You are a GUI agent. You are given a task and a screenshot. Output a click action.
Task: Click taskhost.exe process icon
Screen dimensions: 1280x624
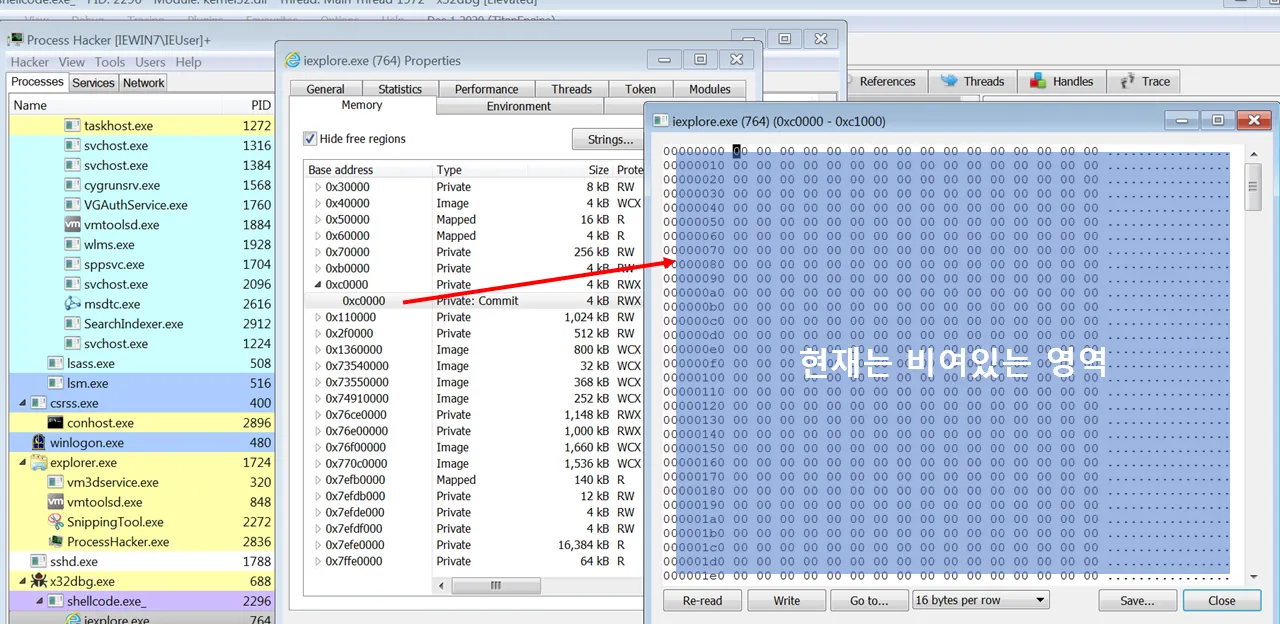click(x=72, y=126)
